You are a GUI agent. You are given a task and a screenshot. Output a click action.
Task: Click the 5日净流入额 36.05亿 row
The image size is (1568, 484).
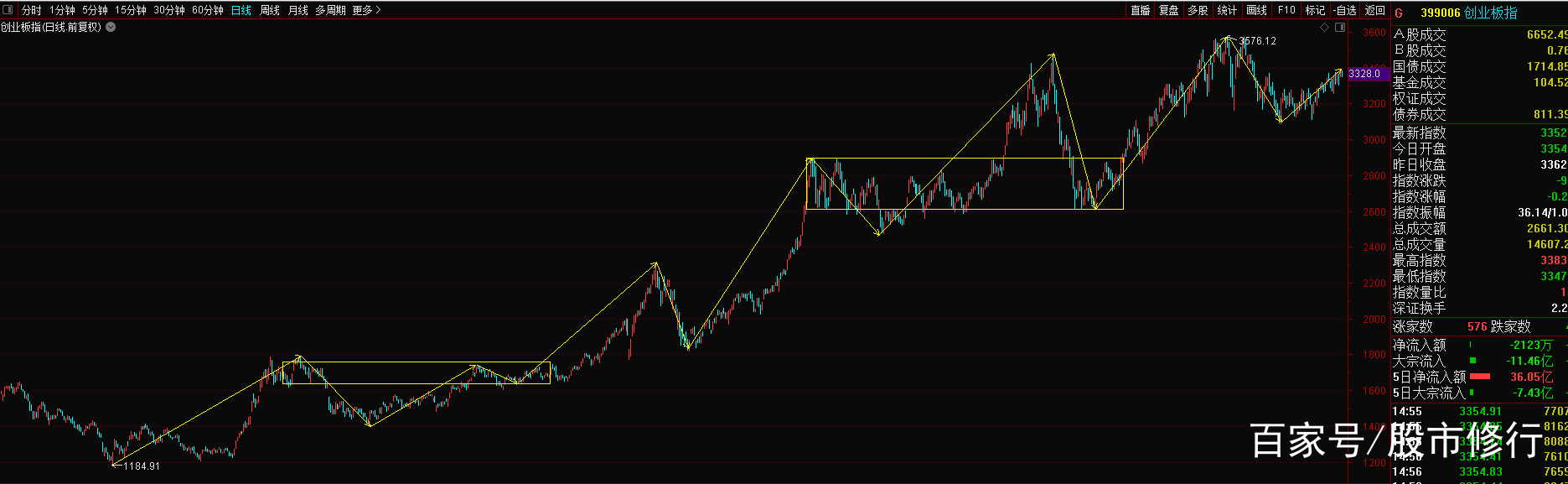click(1480, 377)
